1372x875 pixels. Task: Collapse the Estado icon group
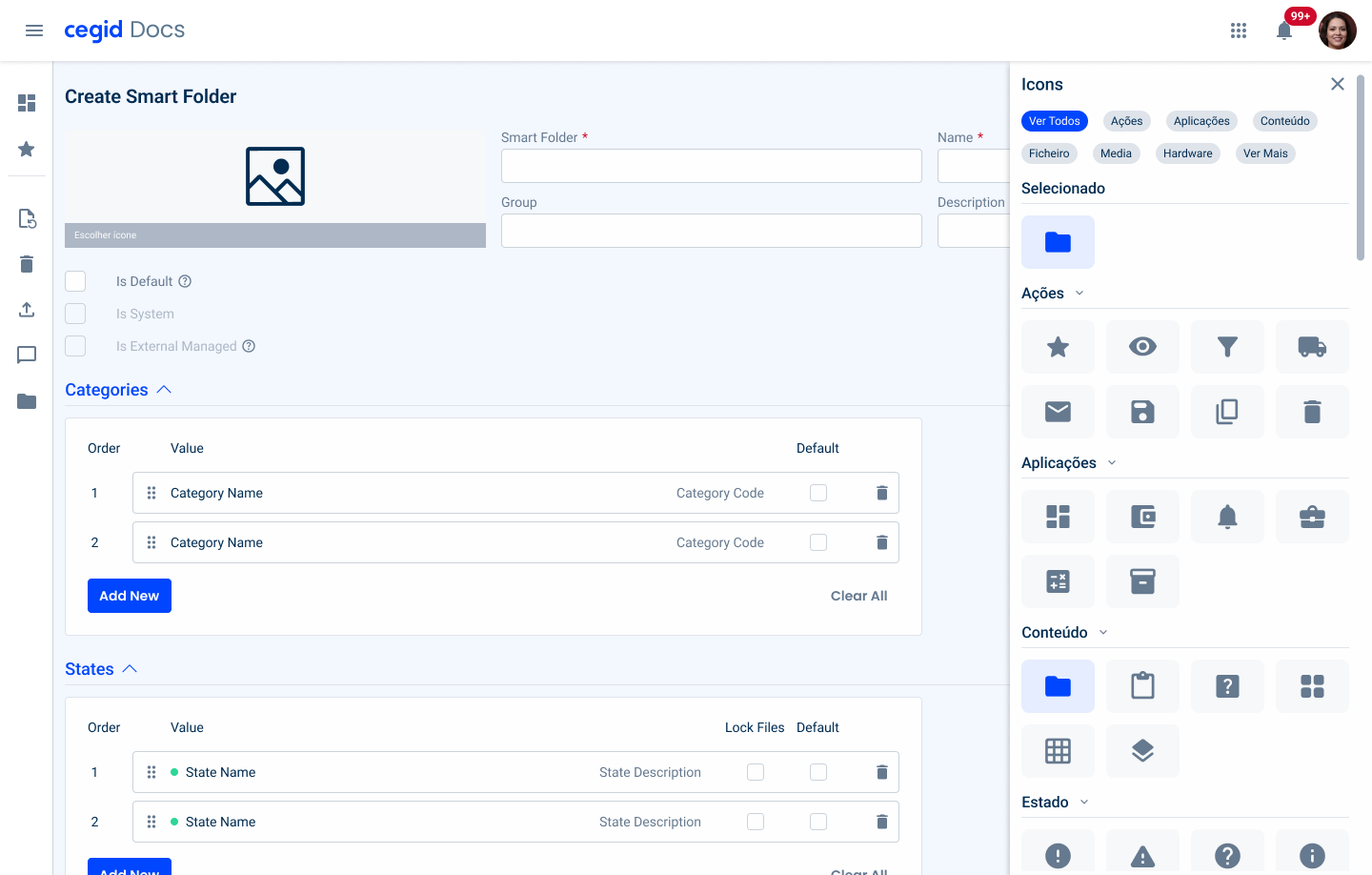1084,803
